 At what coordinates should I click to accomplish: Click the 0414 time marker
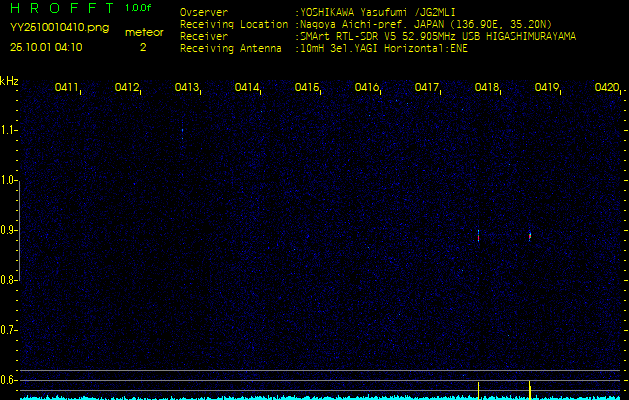[x=248, y=87]
